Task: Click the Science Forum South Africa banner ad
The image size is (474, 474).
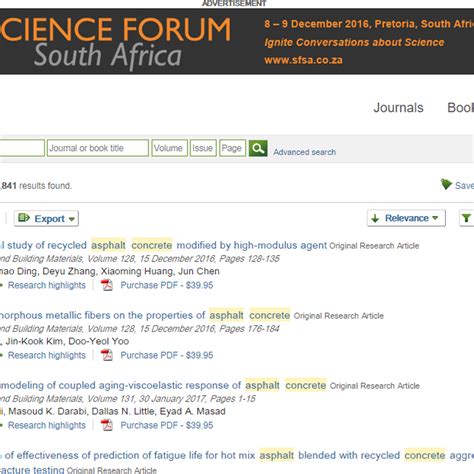Action: pos(237,41)
